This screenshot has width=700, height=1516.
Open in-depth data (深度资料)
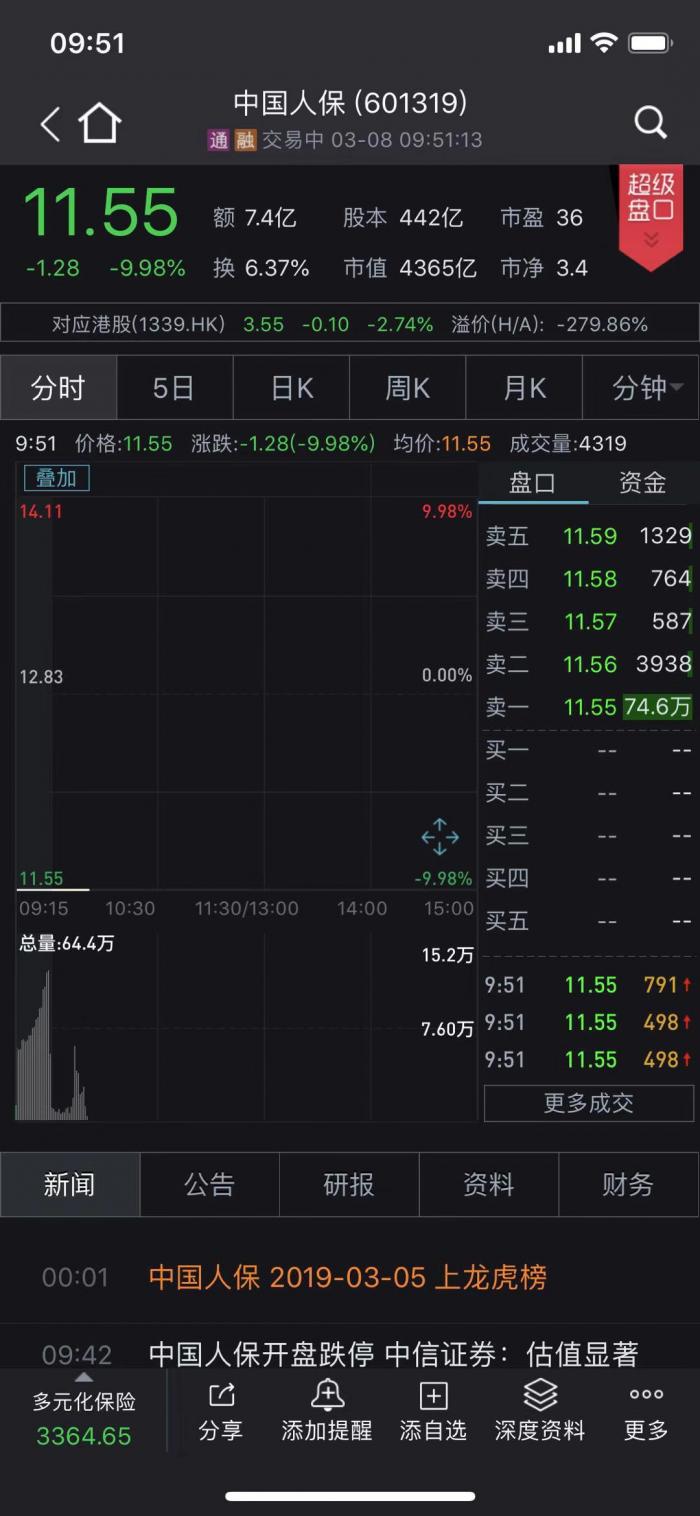pyautogui.click(x=540, y=1411)
